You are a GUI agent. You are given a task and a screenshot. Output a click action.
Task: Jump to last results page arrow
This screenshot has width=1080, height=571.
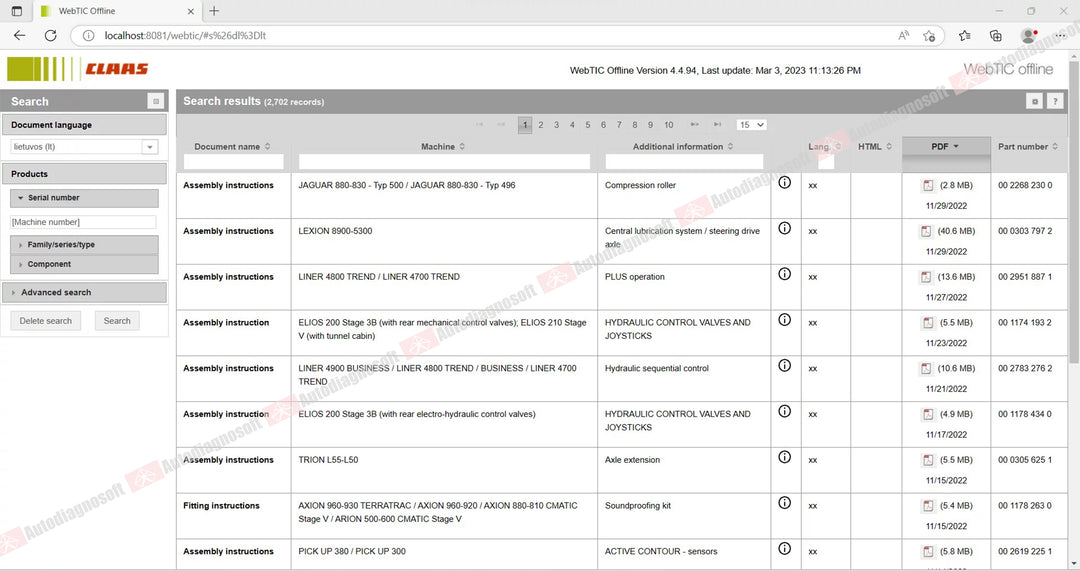pos(718,125)
